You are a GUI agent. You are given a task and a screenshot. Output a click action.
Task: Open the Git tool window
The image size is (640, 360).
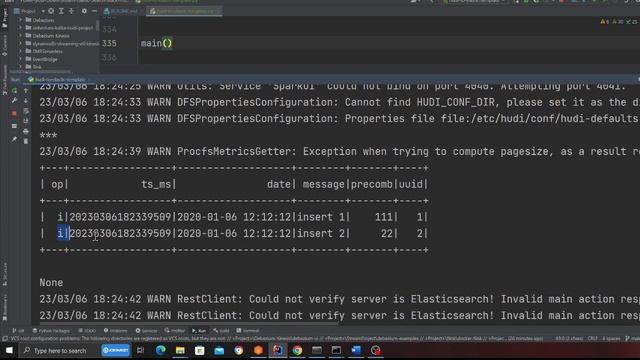[18, 331]
